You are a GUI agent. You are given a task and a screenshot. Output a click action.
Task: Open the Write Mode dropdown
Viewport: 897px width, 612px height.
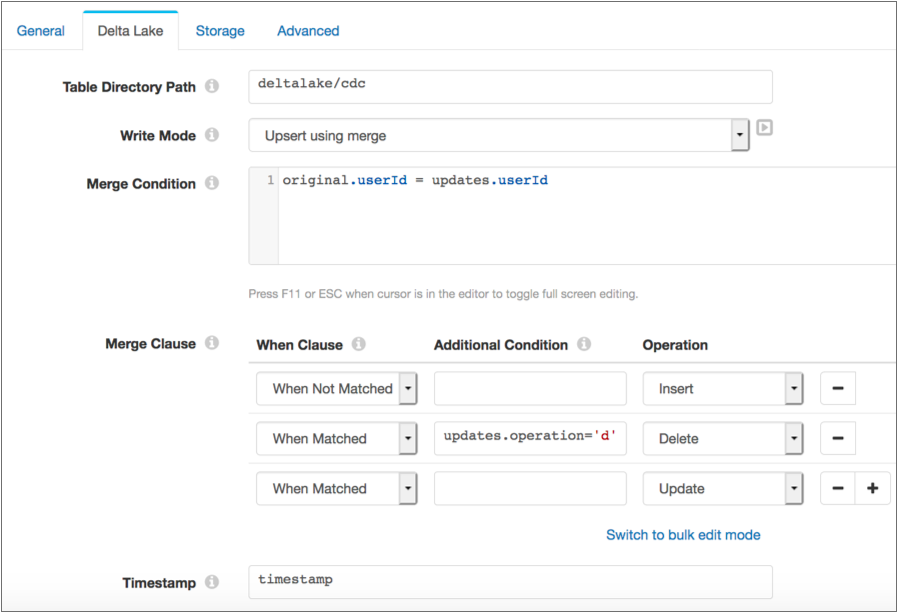(x=499, y=136)
